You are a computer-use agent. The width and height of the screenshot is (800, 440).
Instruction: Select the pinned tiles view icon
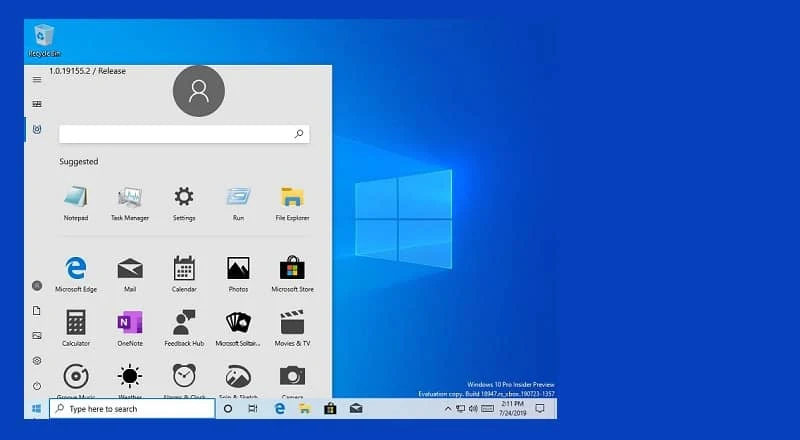37,104
